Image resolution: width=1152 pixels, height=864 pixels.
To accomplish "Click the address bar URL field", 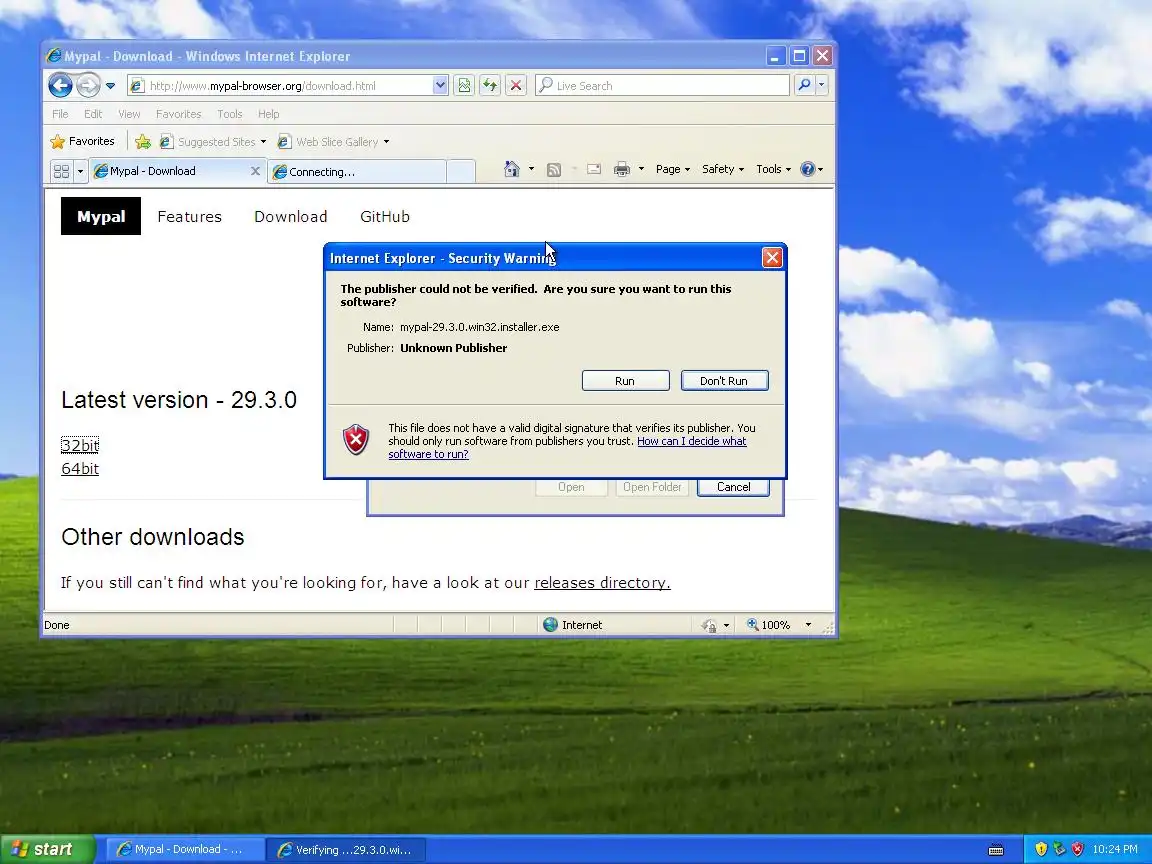I will (x=281, y=86).
